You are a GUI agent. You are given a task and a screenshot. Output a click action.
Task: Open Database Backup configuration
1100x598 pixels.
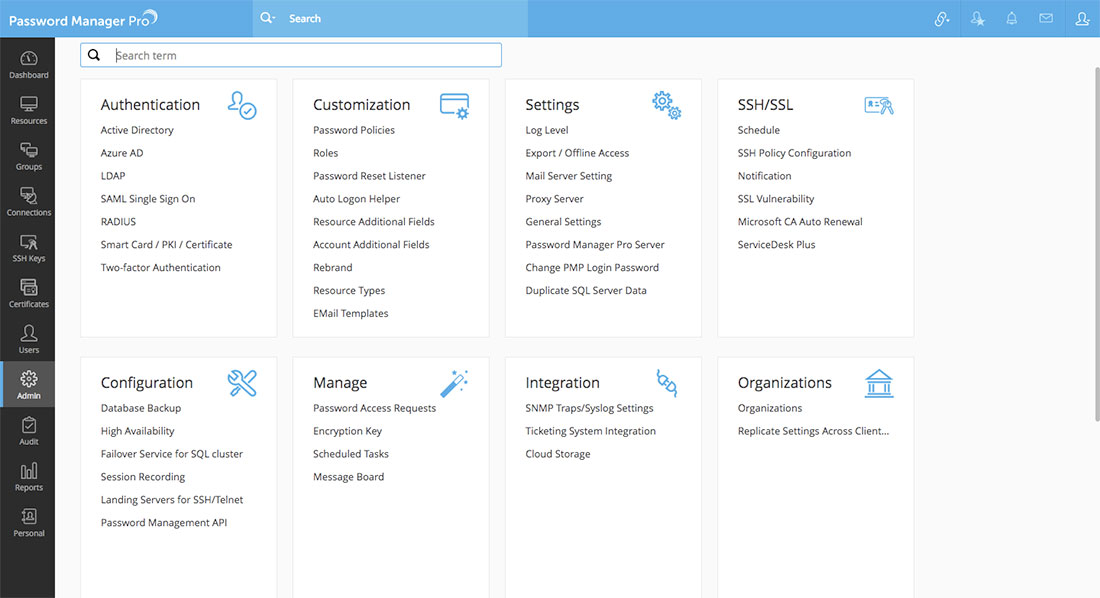pos(141,408)
